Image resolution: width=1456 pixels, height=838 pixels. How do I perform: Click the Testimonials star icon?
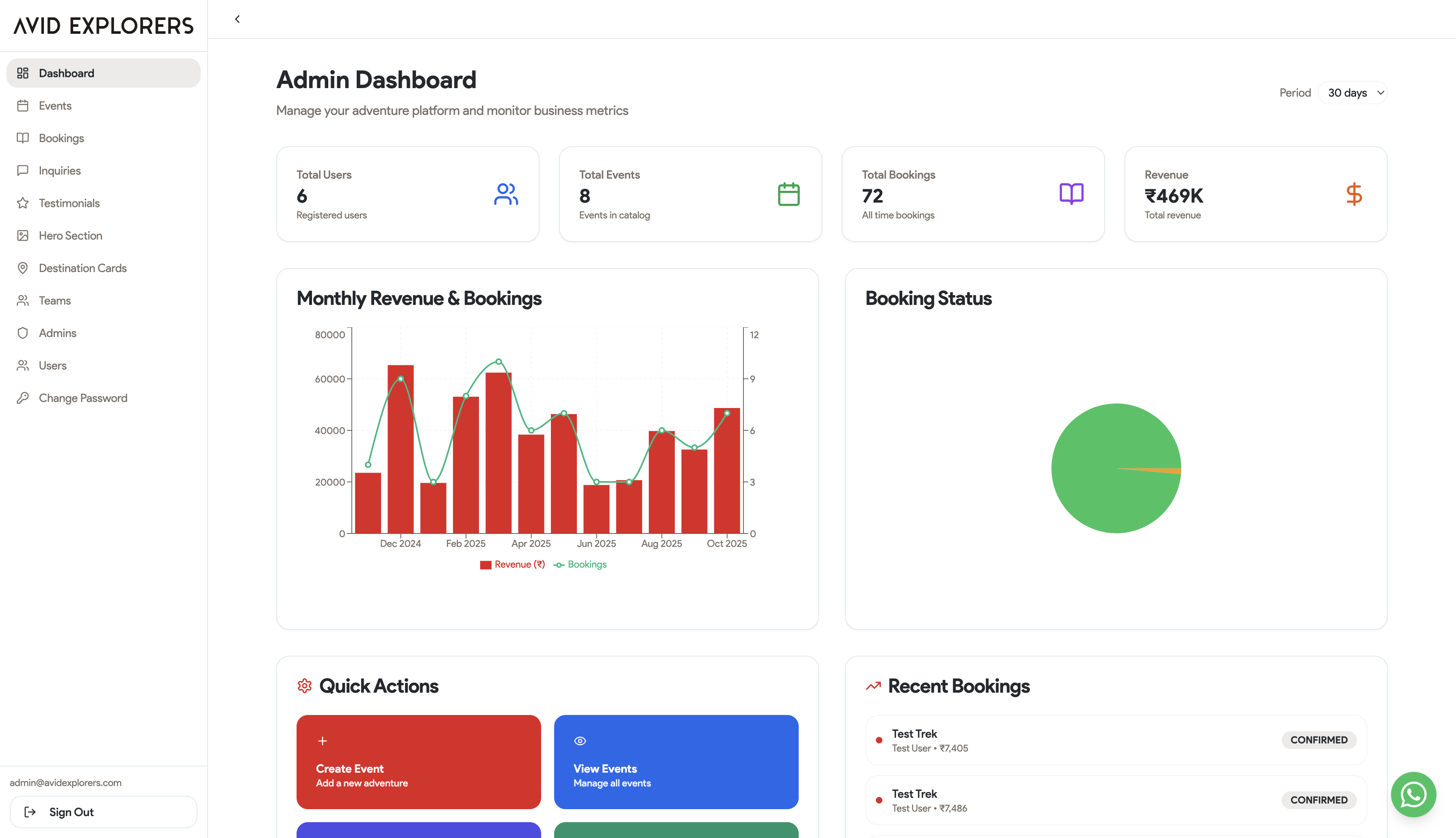pos(22,203)
